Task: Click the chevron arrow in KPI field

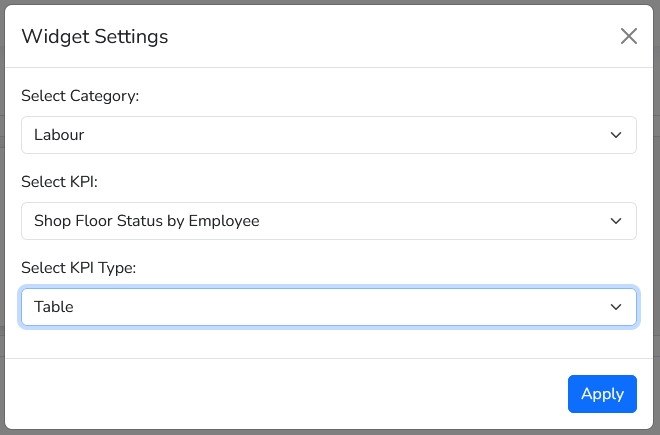Action: click(x=616, y=221)
